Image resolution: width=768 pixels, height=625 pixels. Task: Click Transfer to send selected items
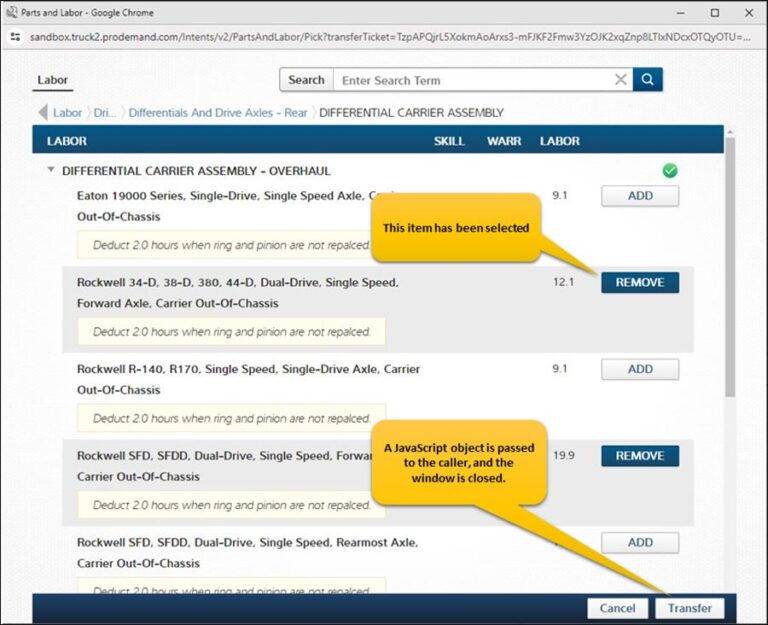coord(689,608)
